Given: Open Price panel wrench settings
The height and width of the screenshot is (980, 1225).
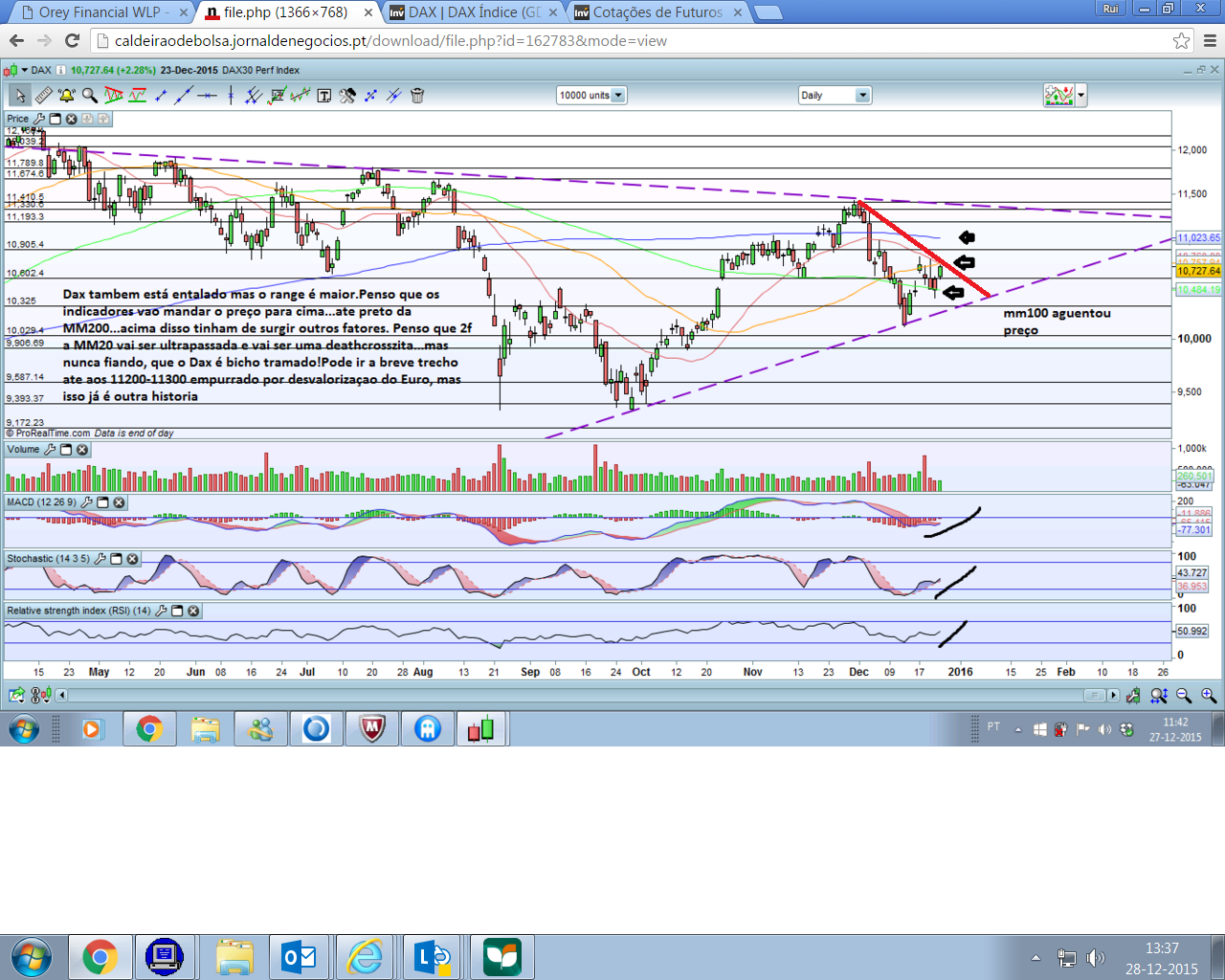Looking at the screenshot, I should coord(39,119).
